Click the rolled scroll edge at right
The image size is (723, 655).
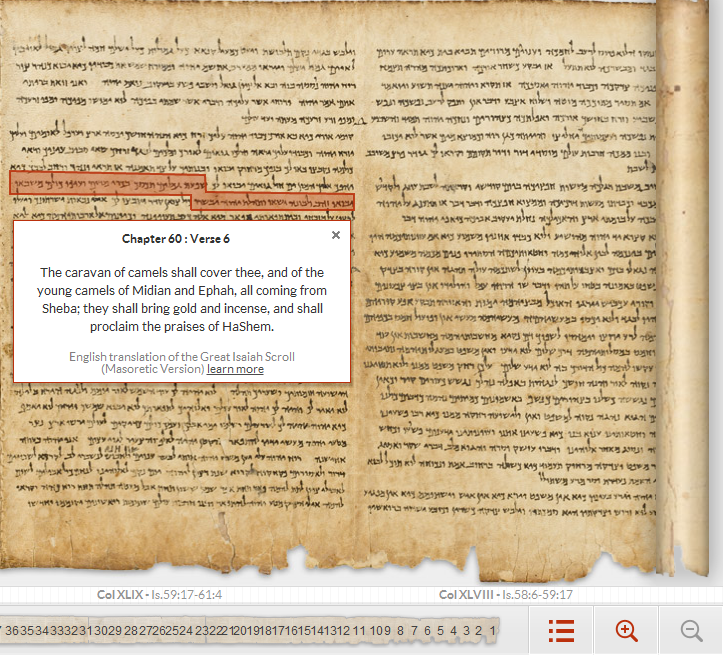682,286
